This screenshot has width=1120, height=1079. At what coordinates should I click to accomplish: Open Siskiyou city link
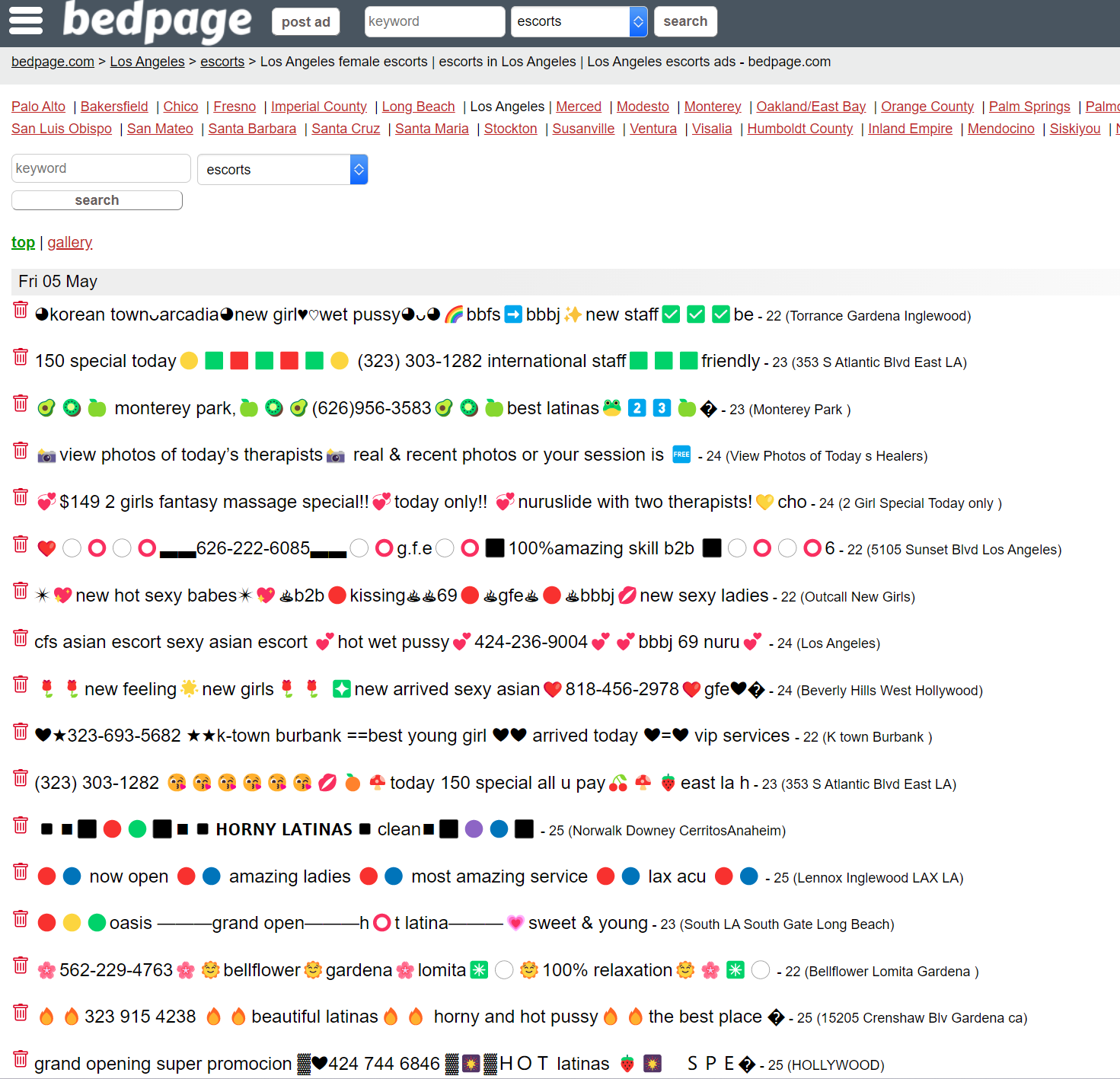[x=1075, y=129]
